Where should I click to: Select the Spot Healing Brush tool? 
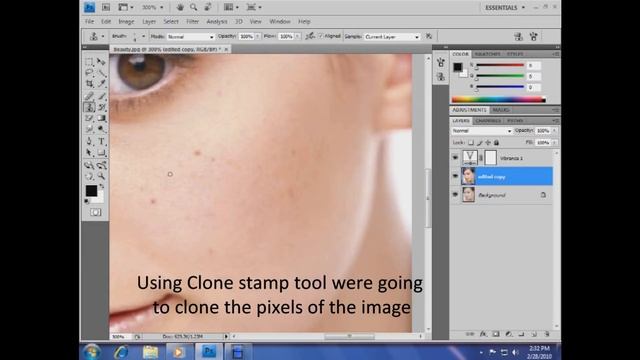[89, 96]
